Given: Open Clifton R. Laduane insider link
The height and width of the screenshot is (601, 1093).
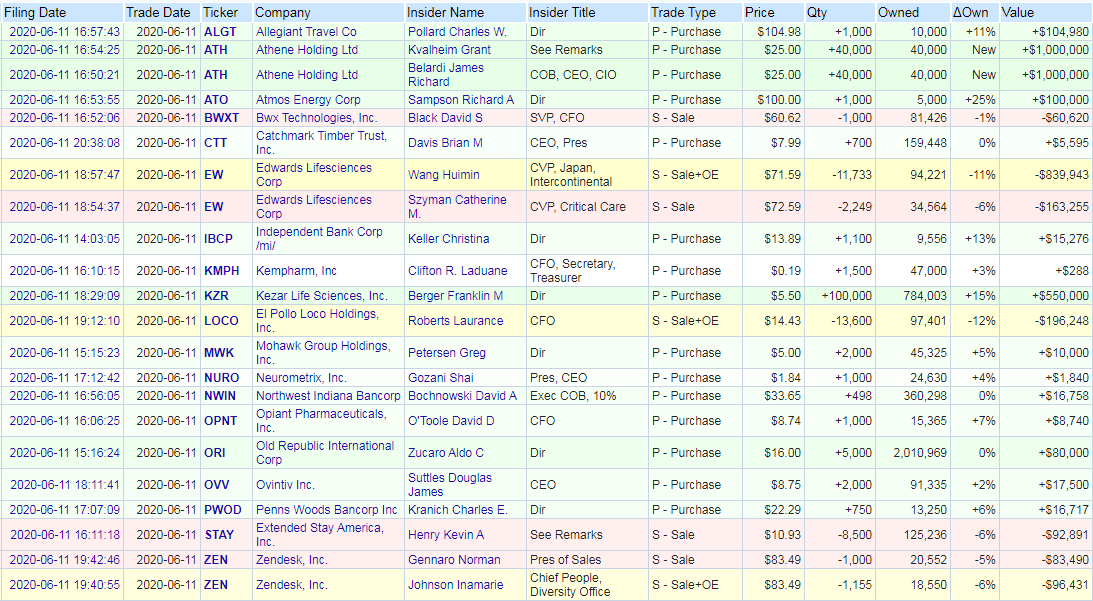Looking at the screenshot, I should [457, 271].
